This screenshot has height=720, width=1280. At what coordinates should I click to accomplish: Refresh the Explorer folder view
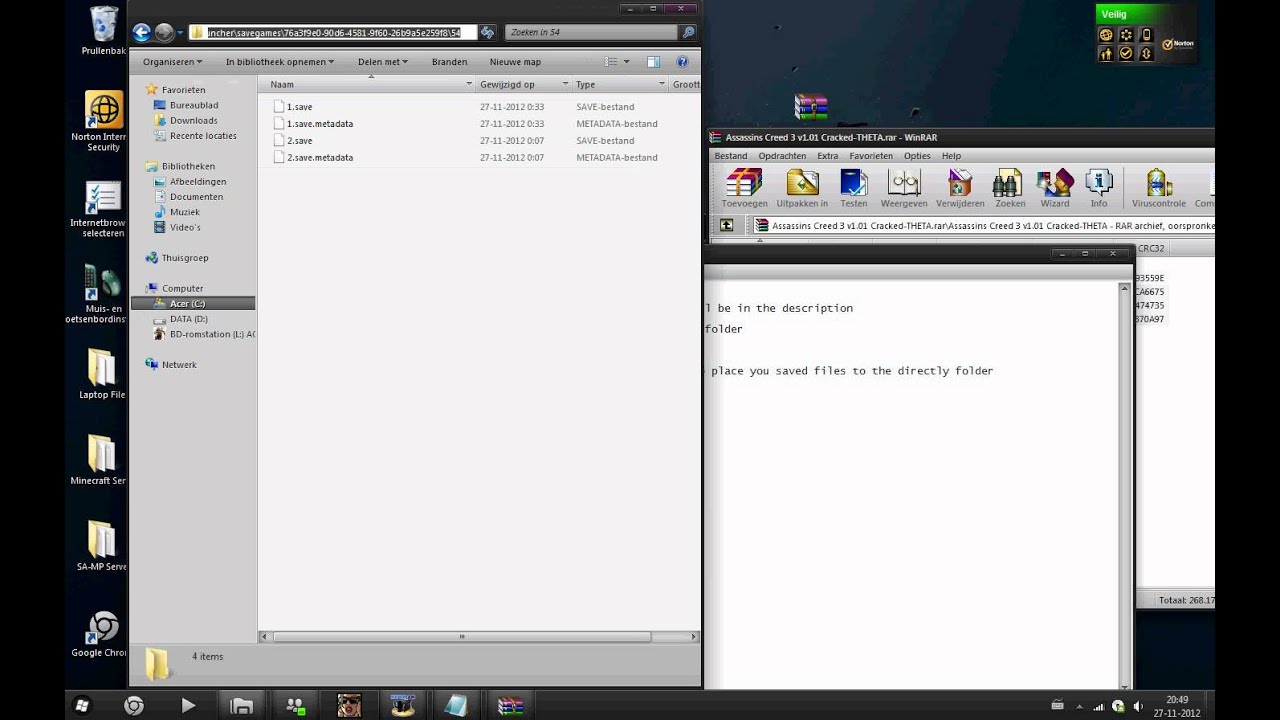(487, 33)
